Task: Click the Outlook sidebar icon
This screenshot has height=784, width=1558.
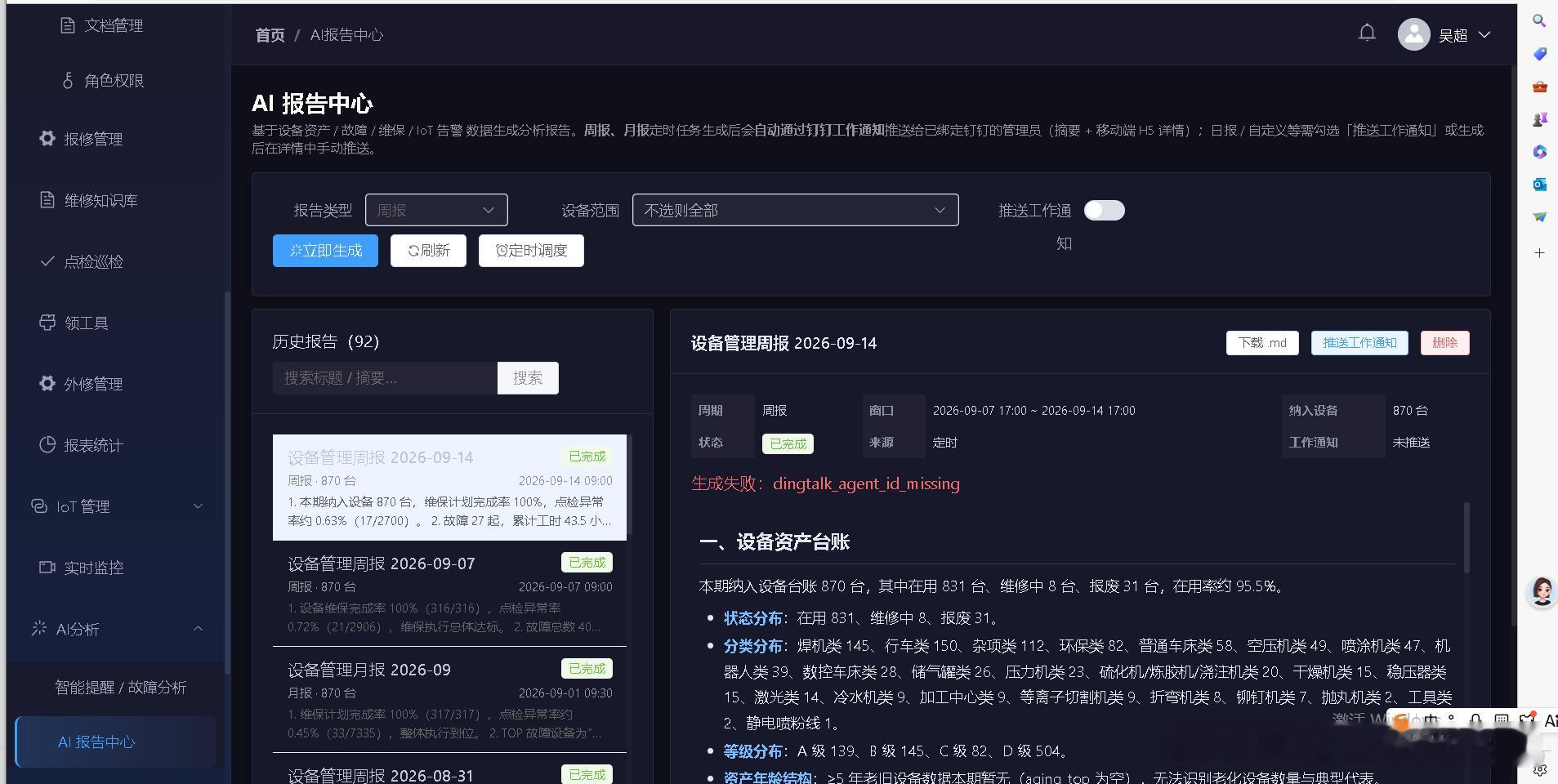Action: click(1539, 185)
